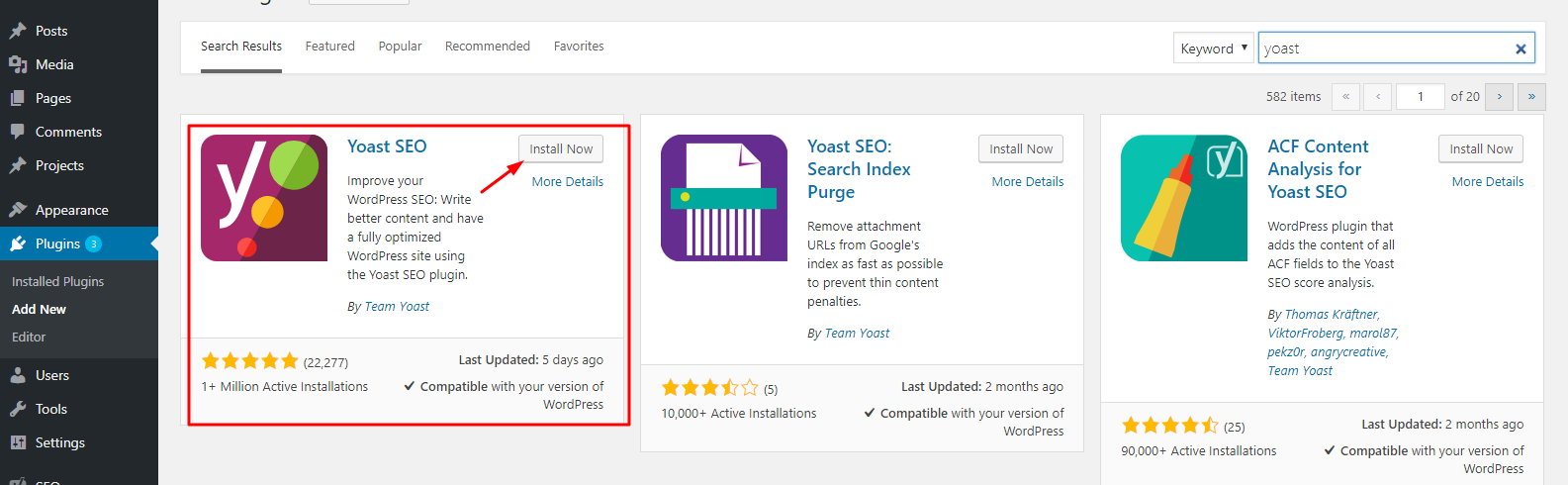Click the Projects pin icon in sidebar
This screenshot has height=485, width=1568.
click(x=18, y=165)
